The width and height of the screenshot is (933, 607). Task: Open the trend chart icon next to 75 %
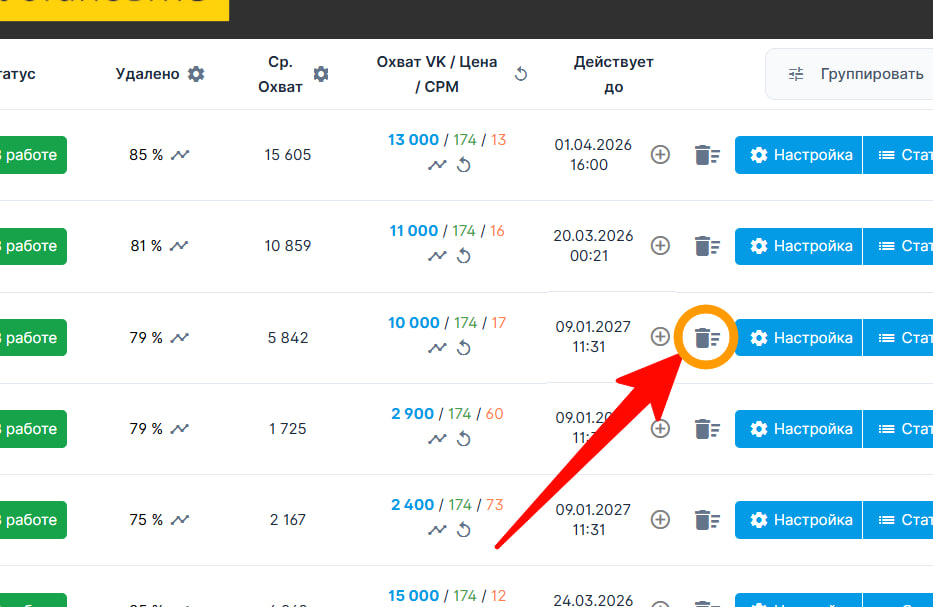(x=180, y=520)
